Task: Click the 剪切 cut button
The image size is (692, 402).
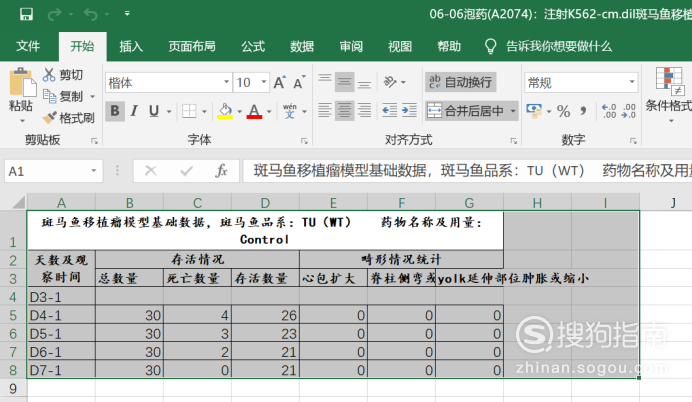Action: 63,75
